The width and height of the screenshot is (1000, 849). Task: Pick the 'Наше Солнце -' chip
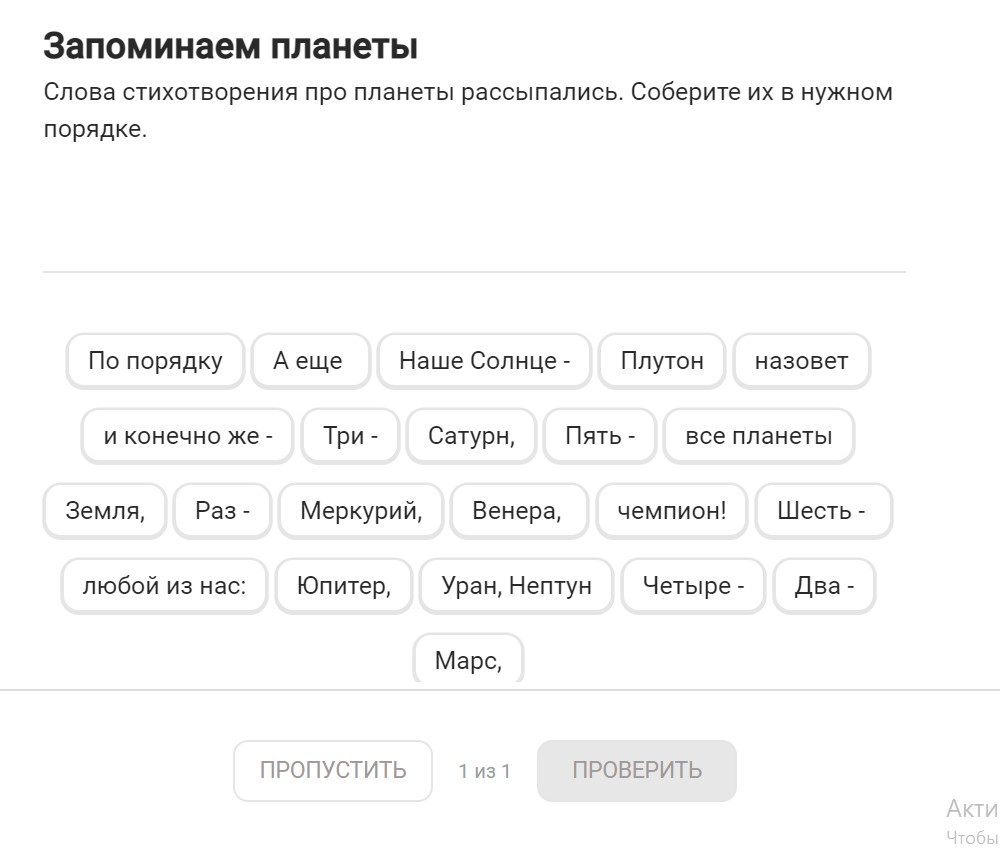click(484, 361)
